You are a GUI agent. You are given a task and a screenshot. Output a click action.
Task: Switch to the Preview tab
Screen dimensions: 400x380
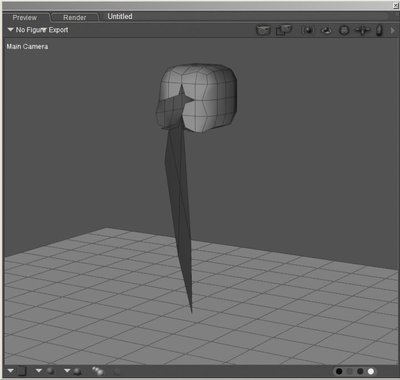pyautogui.click(x=25, y=18)
